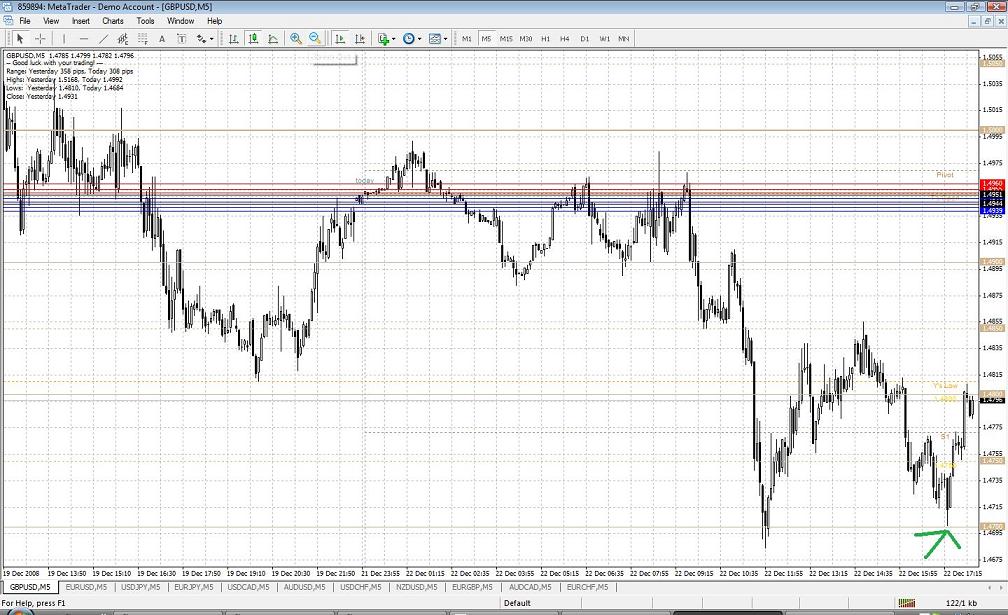Switch to AUDCAD,M5 chart tab
The height and width of the screenshot is (615, 1008).
click(530, 587)
